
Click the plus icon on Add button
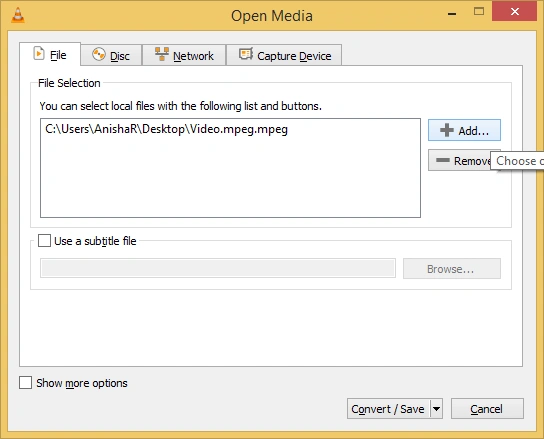tap(447, 130)
